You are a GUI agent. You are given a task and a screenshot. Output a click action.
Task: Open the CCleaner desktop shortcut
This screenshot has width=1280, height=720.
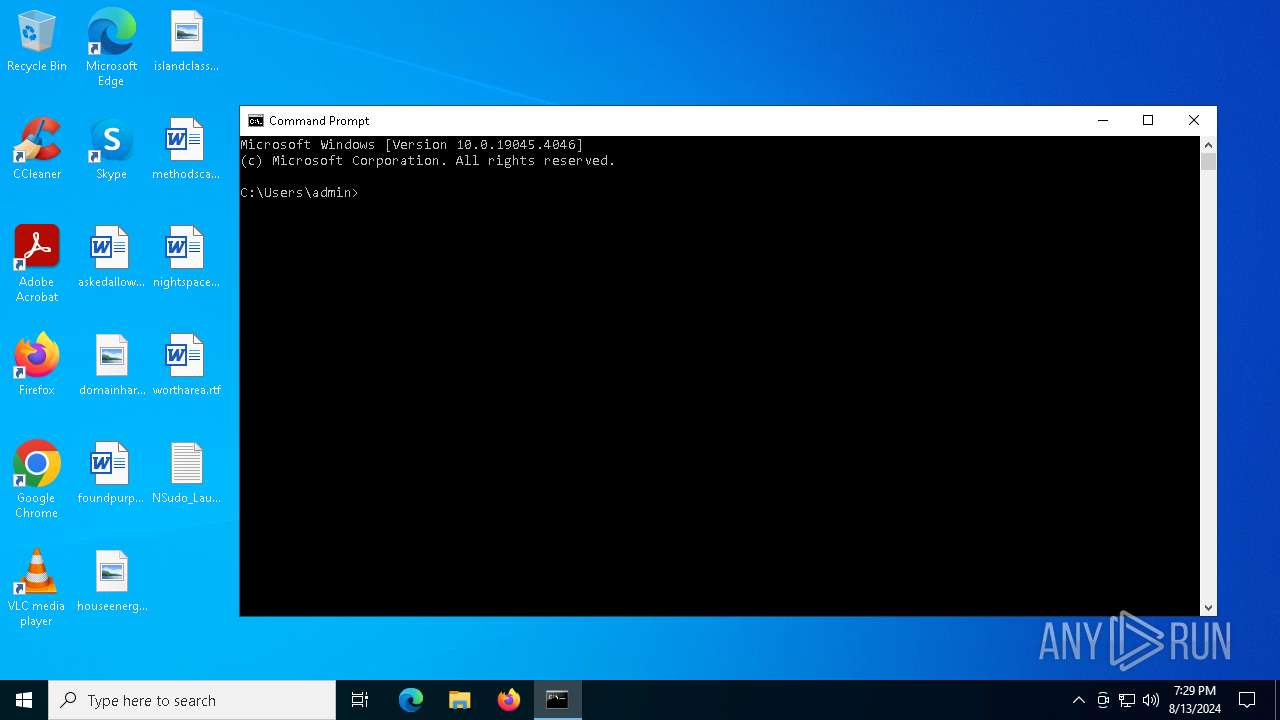pos(37,150)
